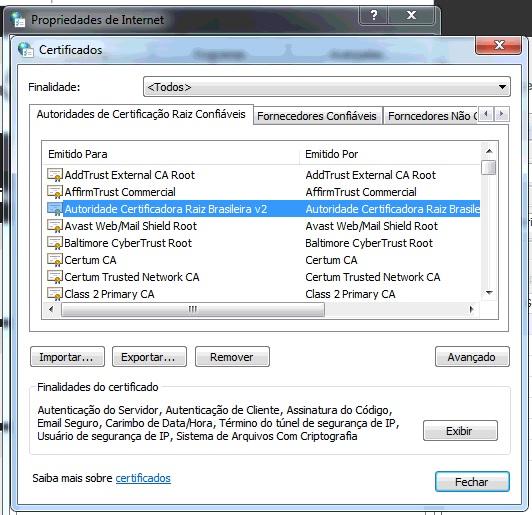Click the Exportar... button
The height and width of the screenshot is (515, 532).
(x=149, y=357)
